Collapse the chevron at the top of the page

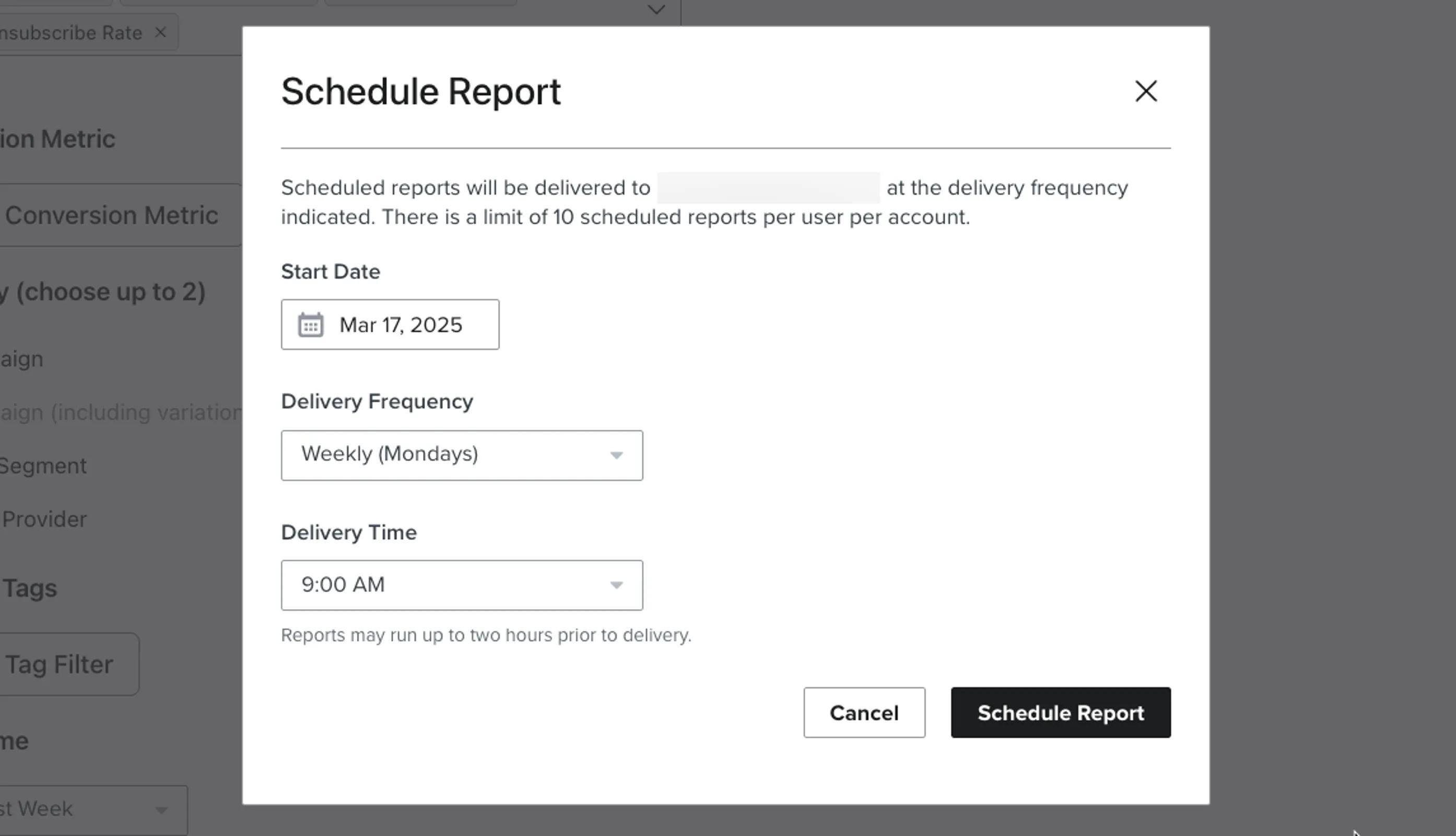pos(656,9)
